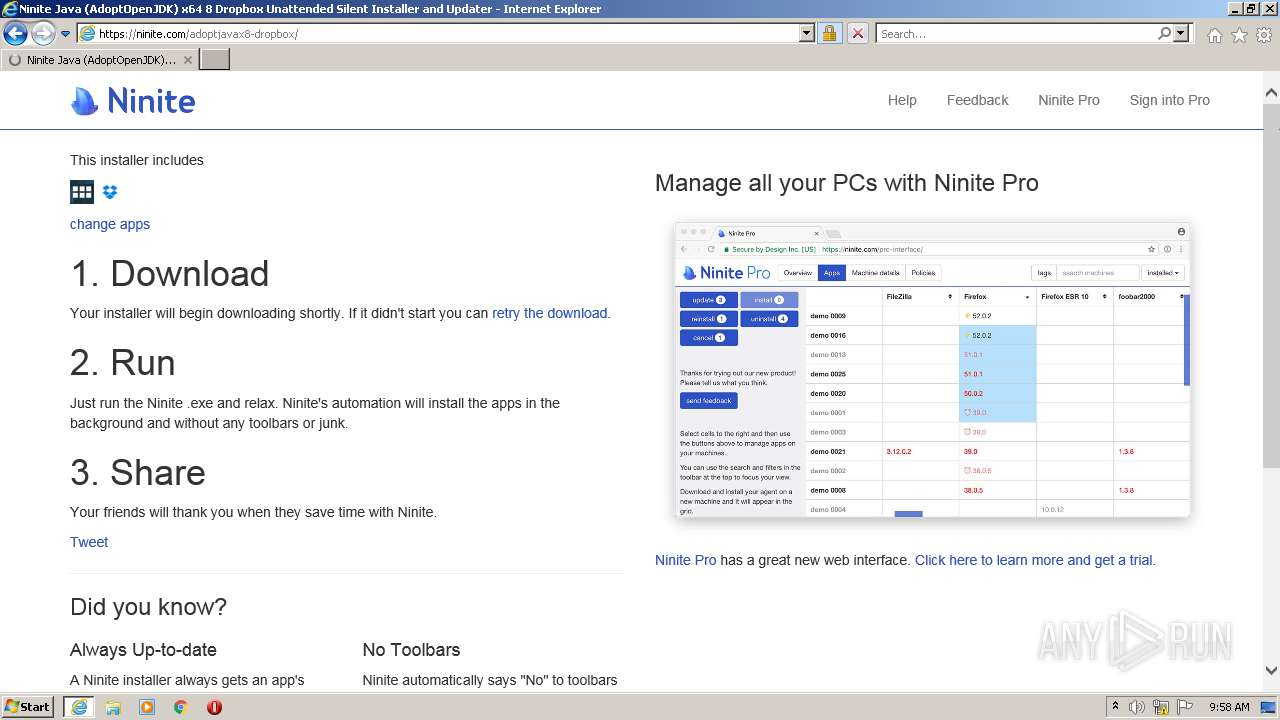Click the Dropbox app icon

[110, 192]
